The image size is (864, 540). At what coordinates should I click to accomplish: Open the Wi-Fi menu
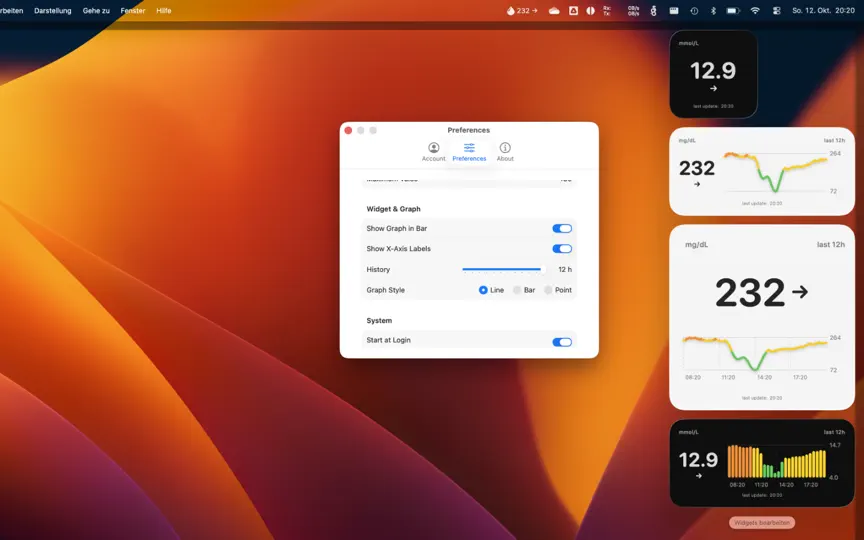pyautogui.click(x=755, y=10)
